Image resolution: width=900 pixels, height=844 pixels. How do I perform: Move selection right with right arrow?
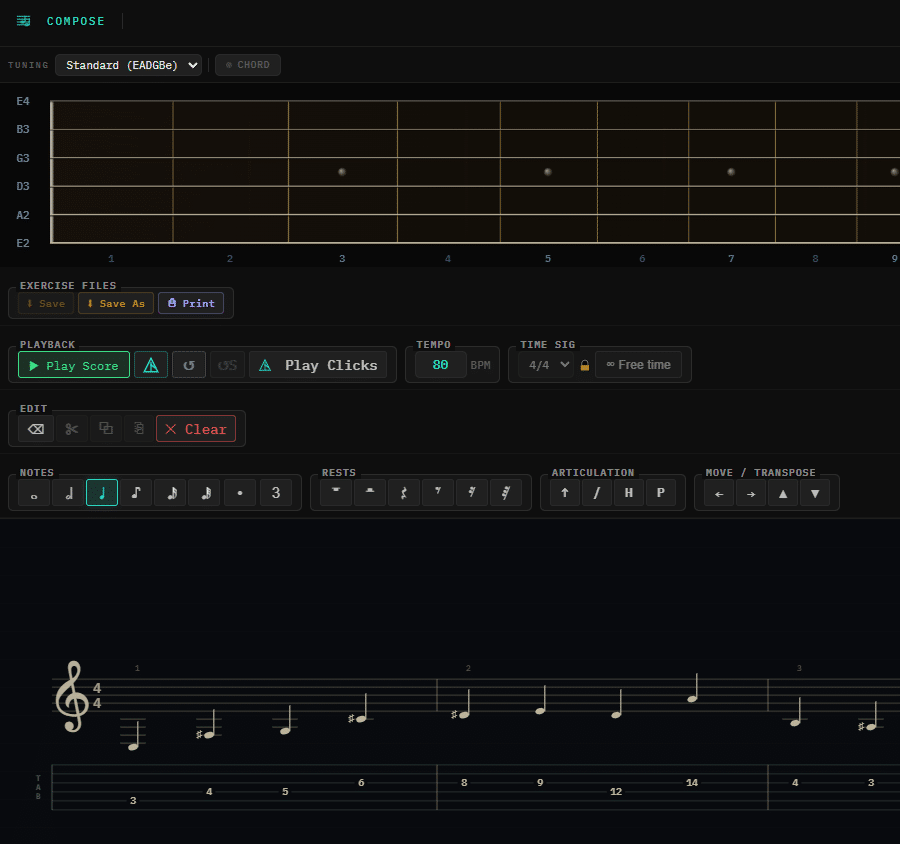(751, 494)
